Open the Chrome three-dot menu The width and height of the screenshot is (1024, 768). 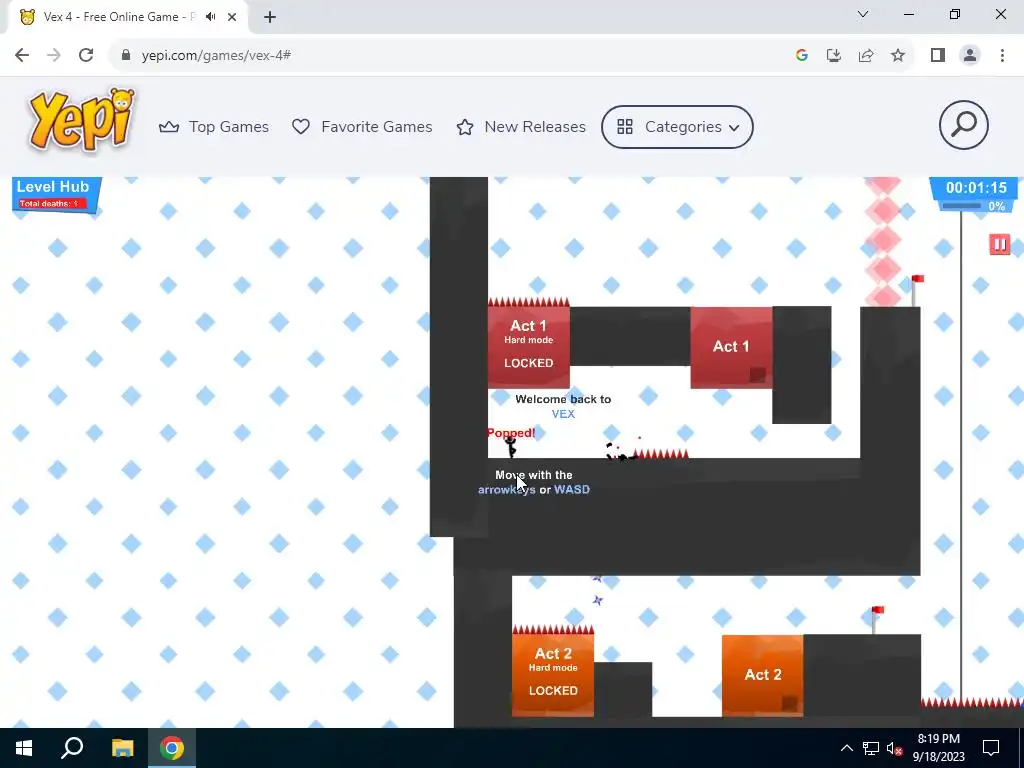1002,56
